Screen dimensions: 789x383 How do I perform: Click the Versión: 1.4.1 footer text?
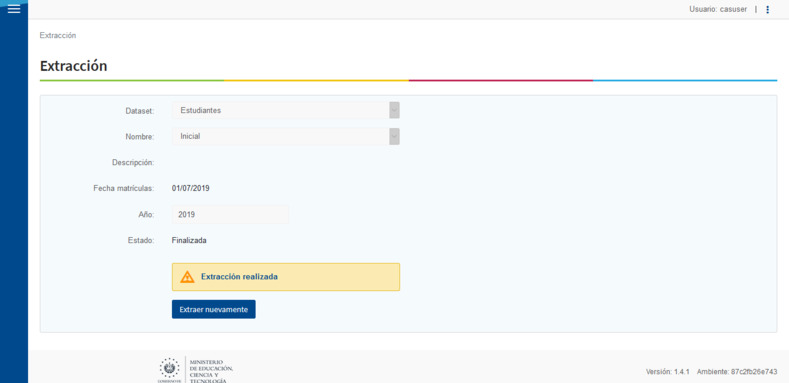(667, 372)
